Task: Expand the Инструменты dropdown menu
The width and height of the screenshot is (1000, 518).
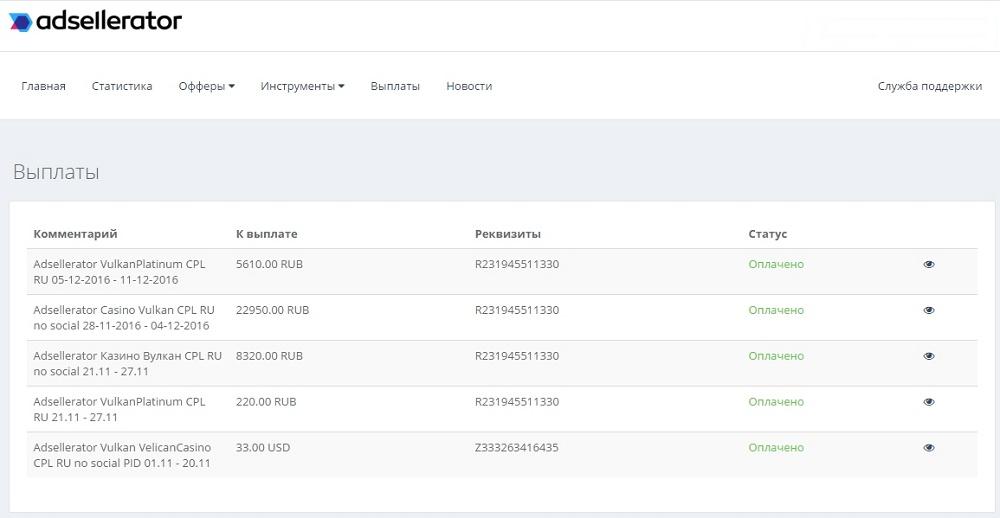Action: [x=302, y=86]
